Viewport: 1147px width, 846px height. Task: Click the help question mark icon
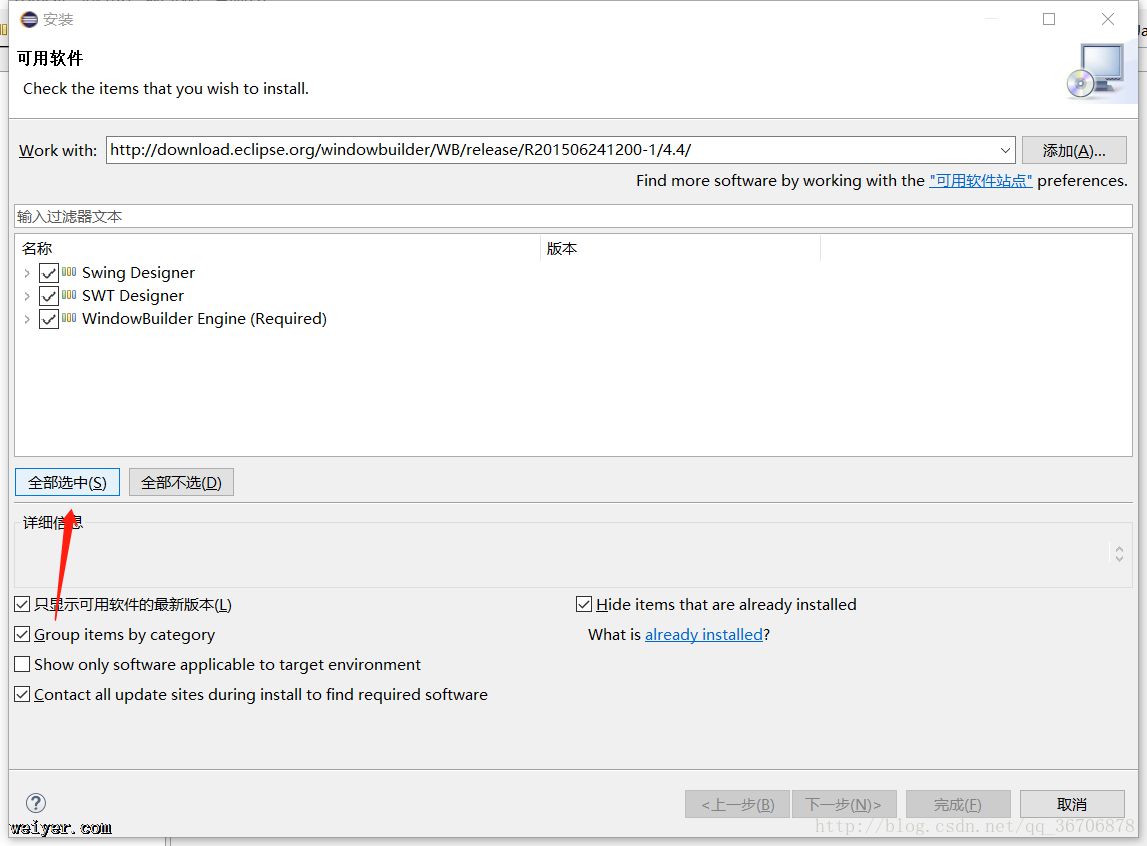[x=36, y=803]
